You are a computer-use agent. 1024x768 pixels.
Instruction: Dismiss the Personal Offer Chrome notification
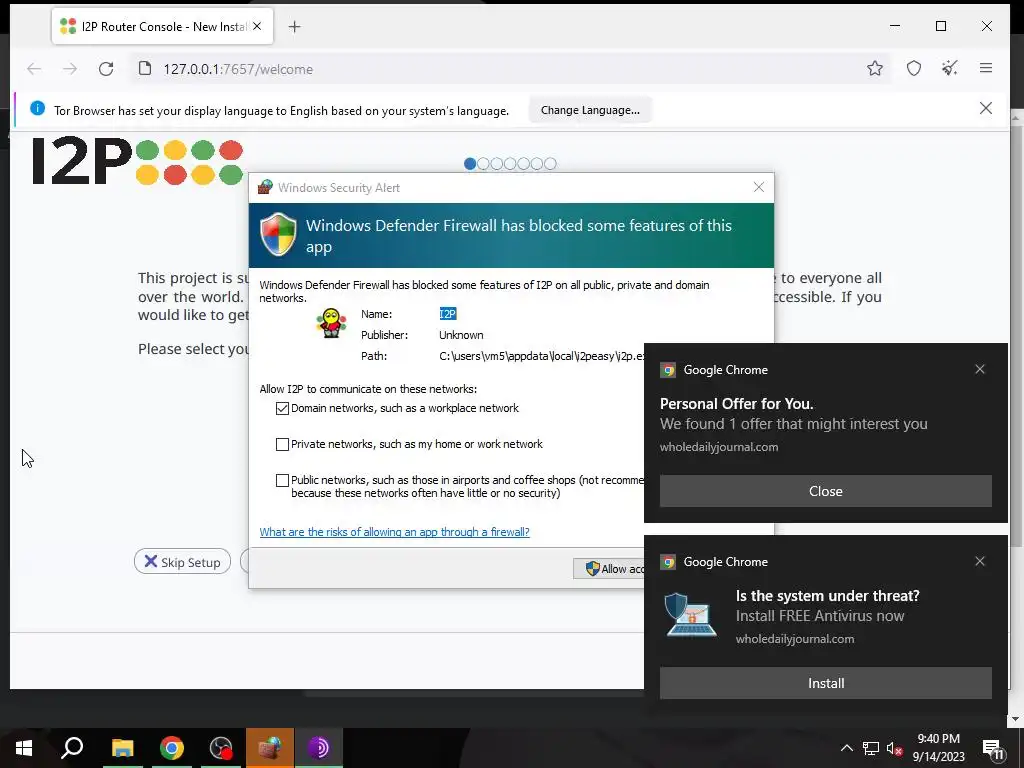point(980,369)
